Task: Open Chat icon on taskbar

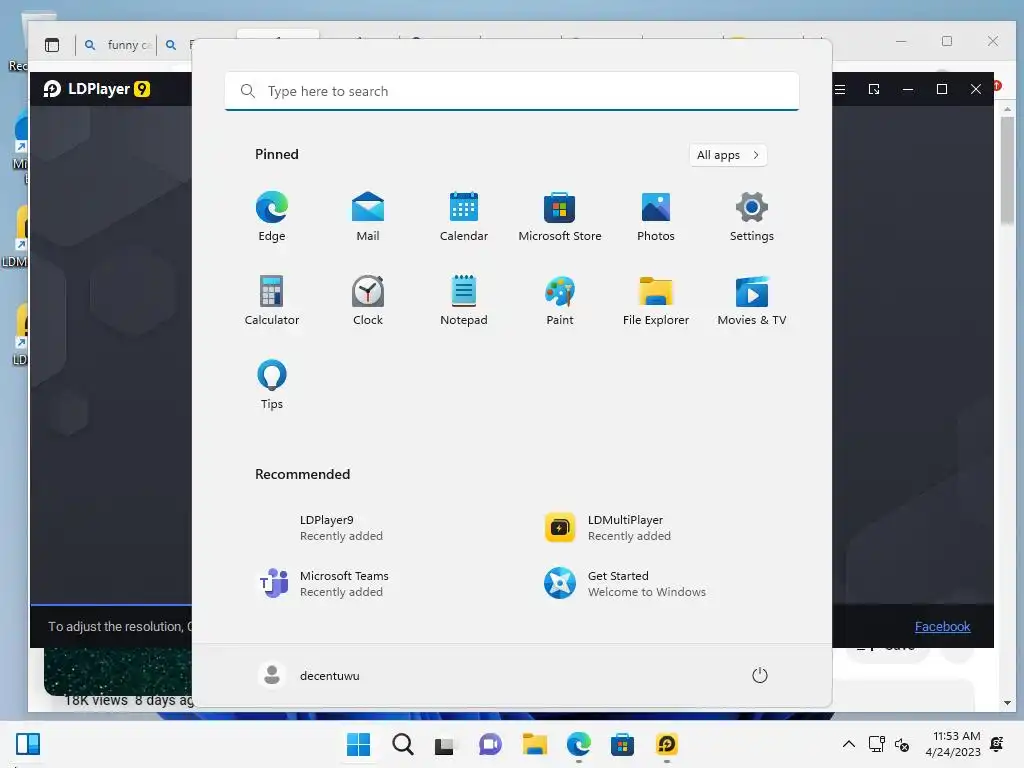Action: (x=490, y=744)
